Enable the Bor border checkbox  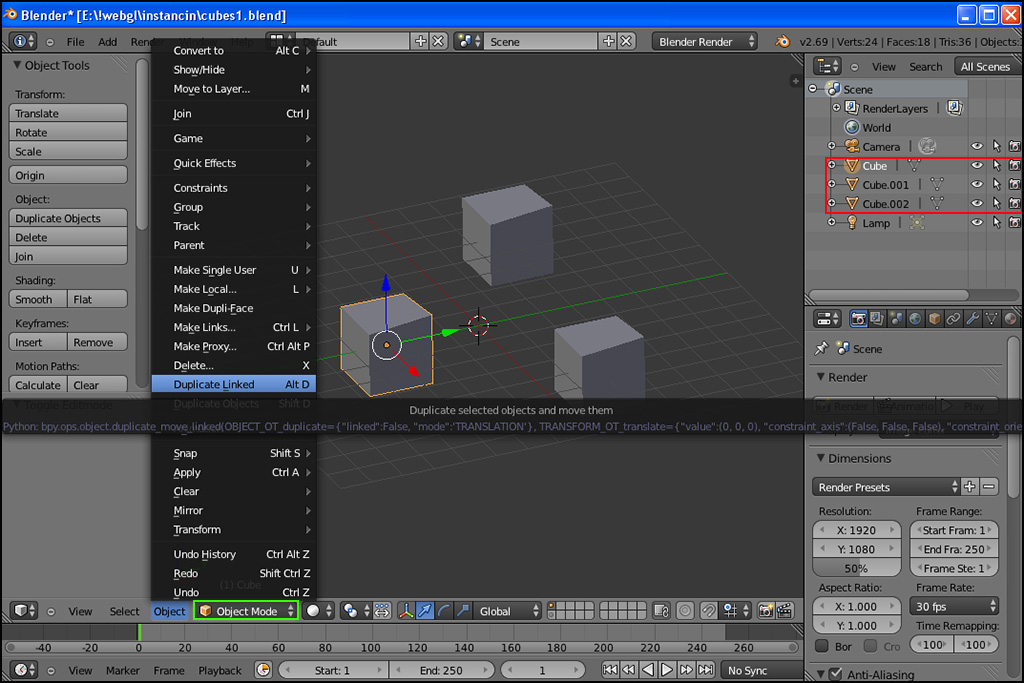(822, 646)
